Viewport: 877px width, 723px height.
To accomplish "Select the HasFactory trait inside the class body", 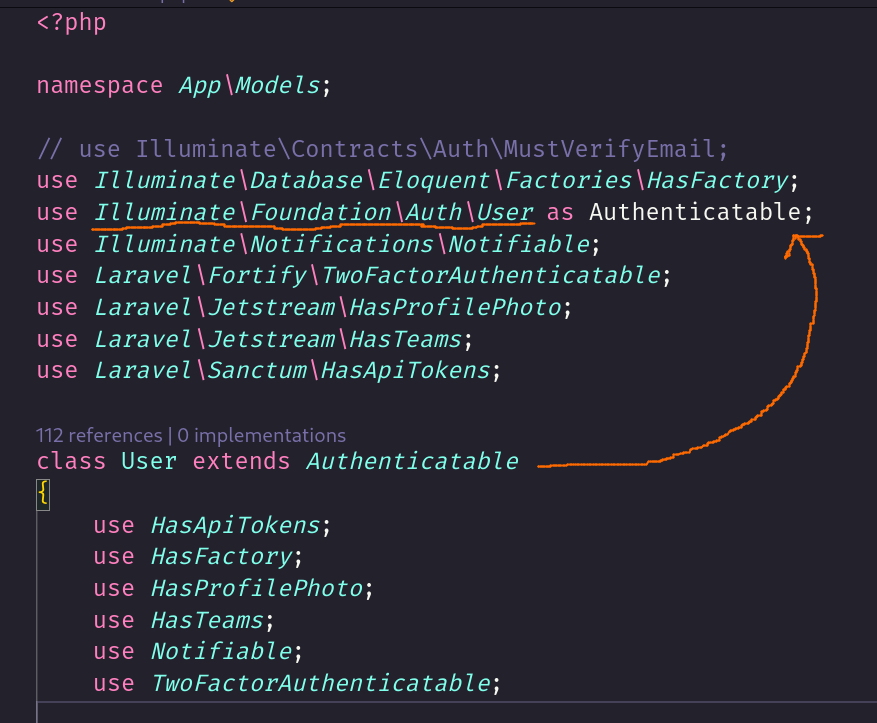I will coord(221,556).
